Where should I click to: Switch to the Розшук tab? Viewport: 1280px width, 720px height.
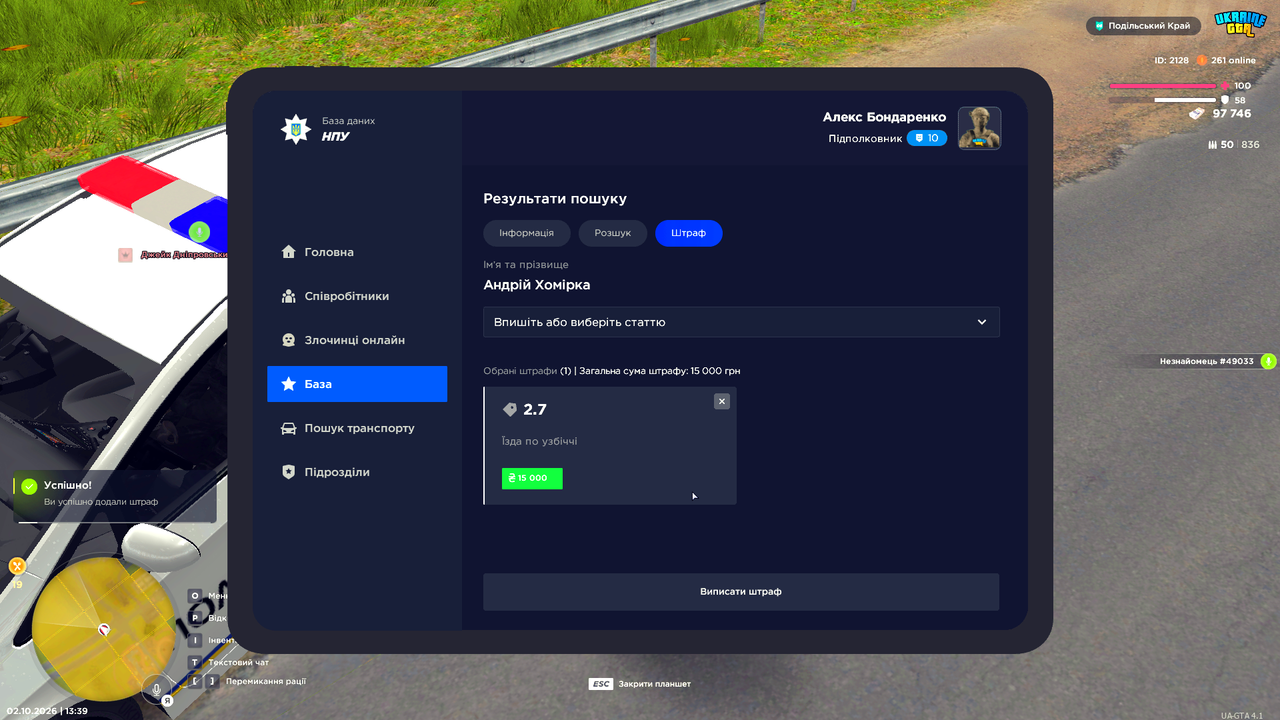pos(613,233)
